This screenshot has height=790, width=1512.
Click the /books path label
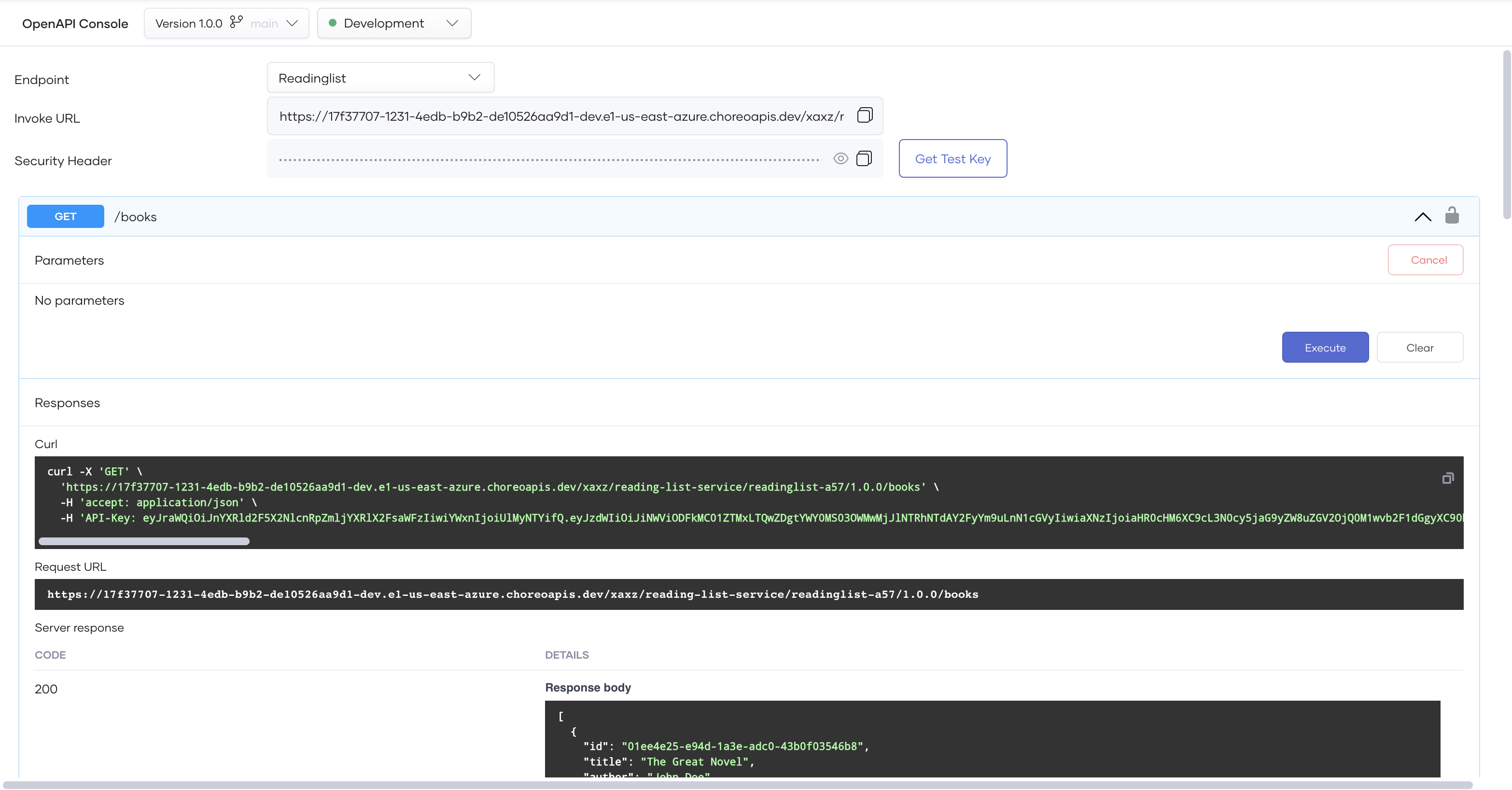click(x=136, y=217)
